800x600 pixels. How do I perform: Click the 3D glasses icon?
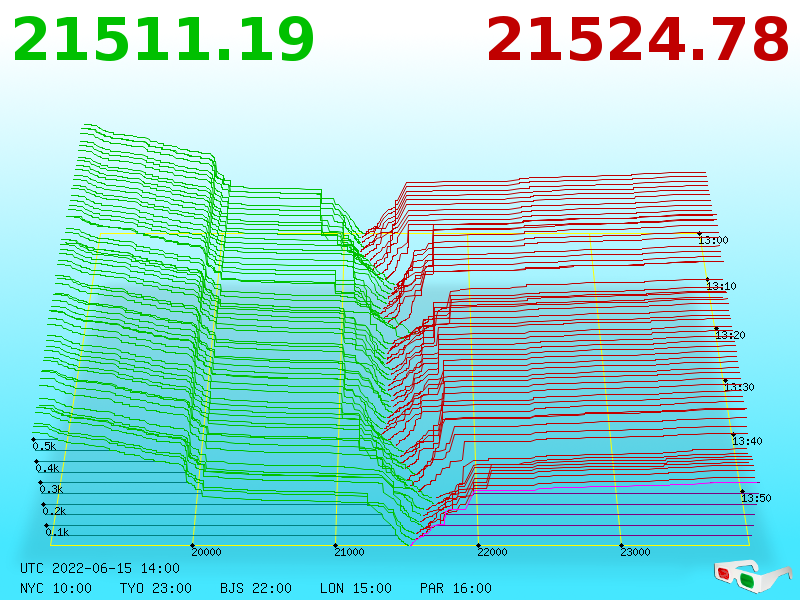point(753,575)
